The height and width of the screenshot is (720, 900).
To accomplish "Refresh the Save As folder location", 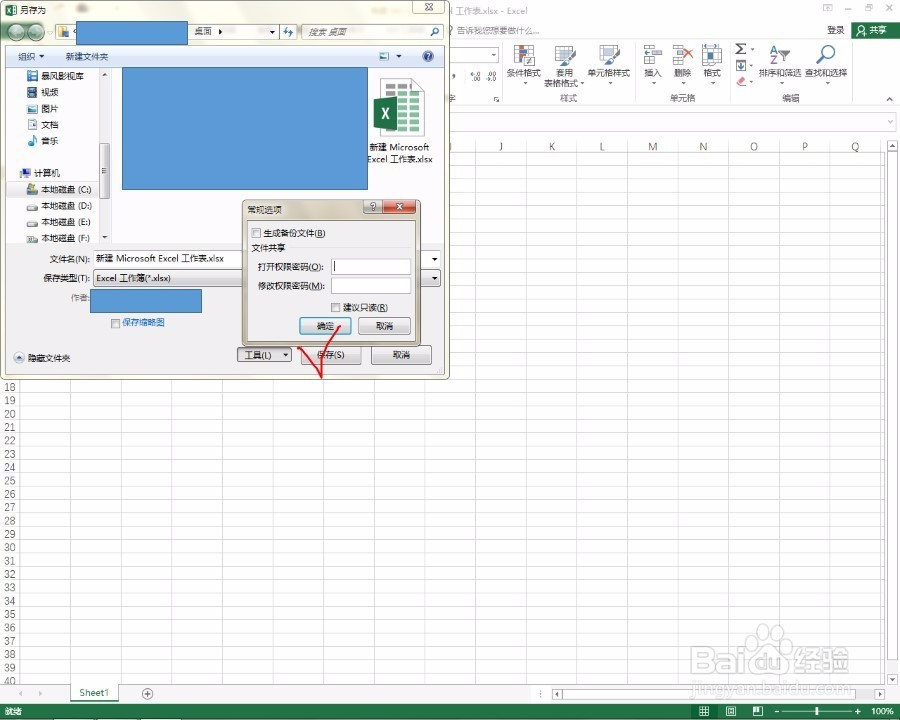I will coord(288,32).
